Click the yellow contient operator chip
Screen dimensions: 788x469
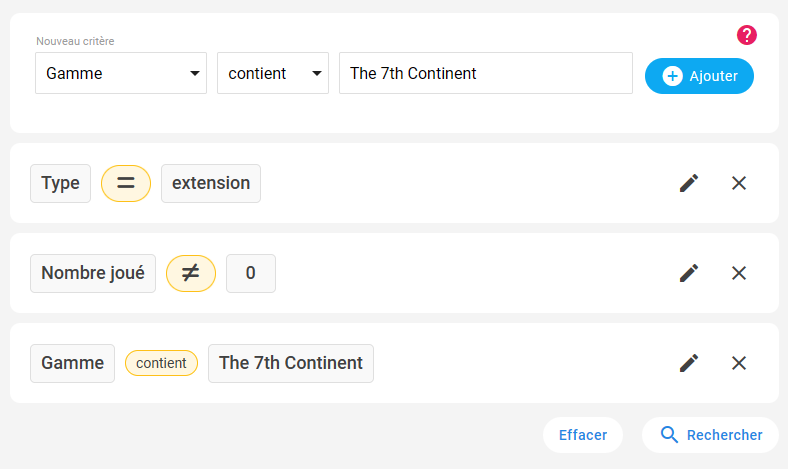161,363
